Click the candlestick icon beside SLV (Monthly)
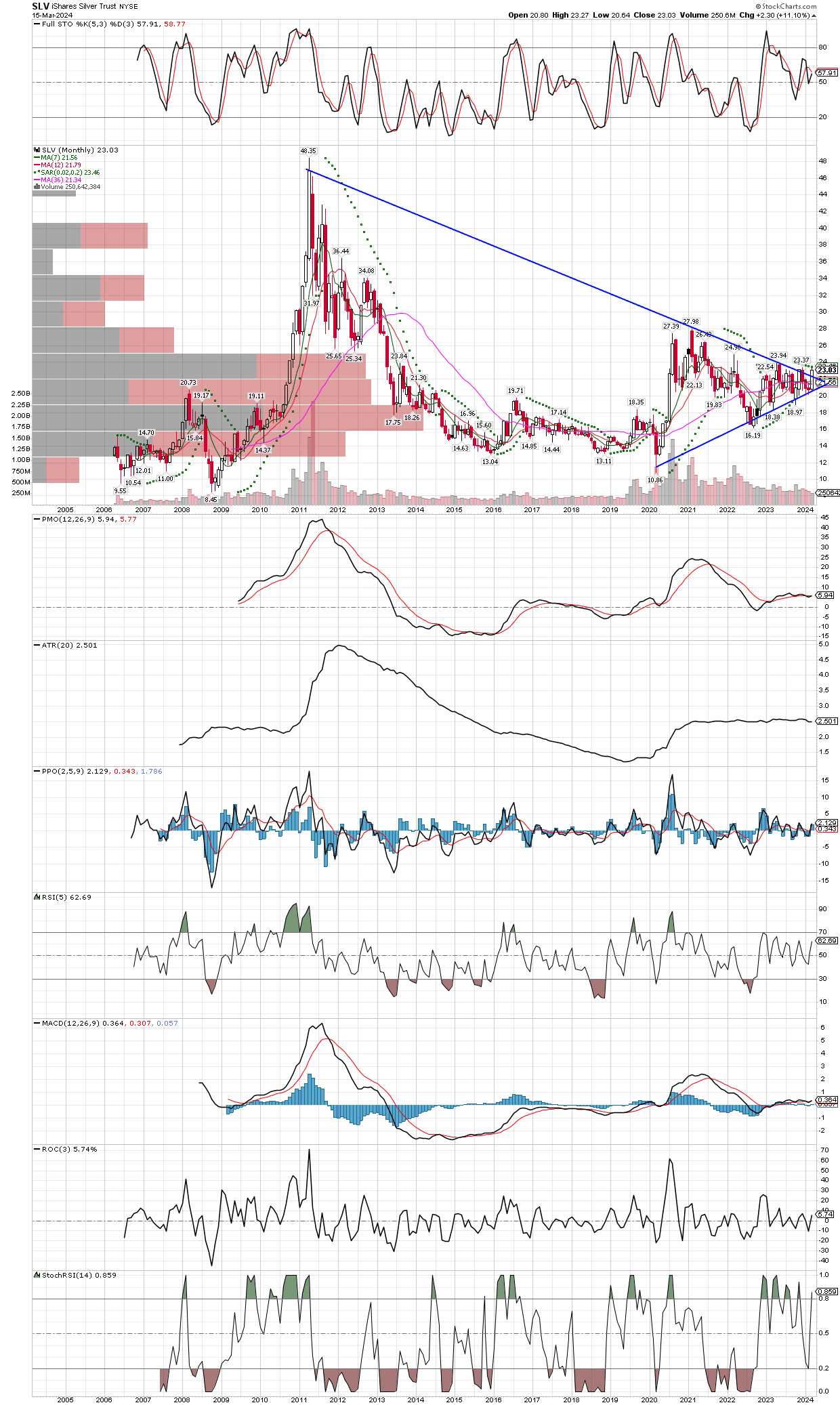Viewport: 840px width, 1405px height. (37, 150)
